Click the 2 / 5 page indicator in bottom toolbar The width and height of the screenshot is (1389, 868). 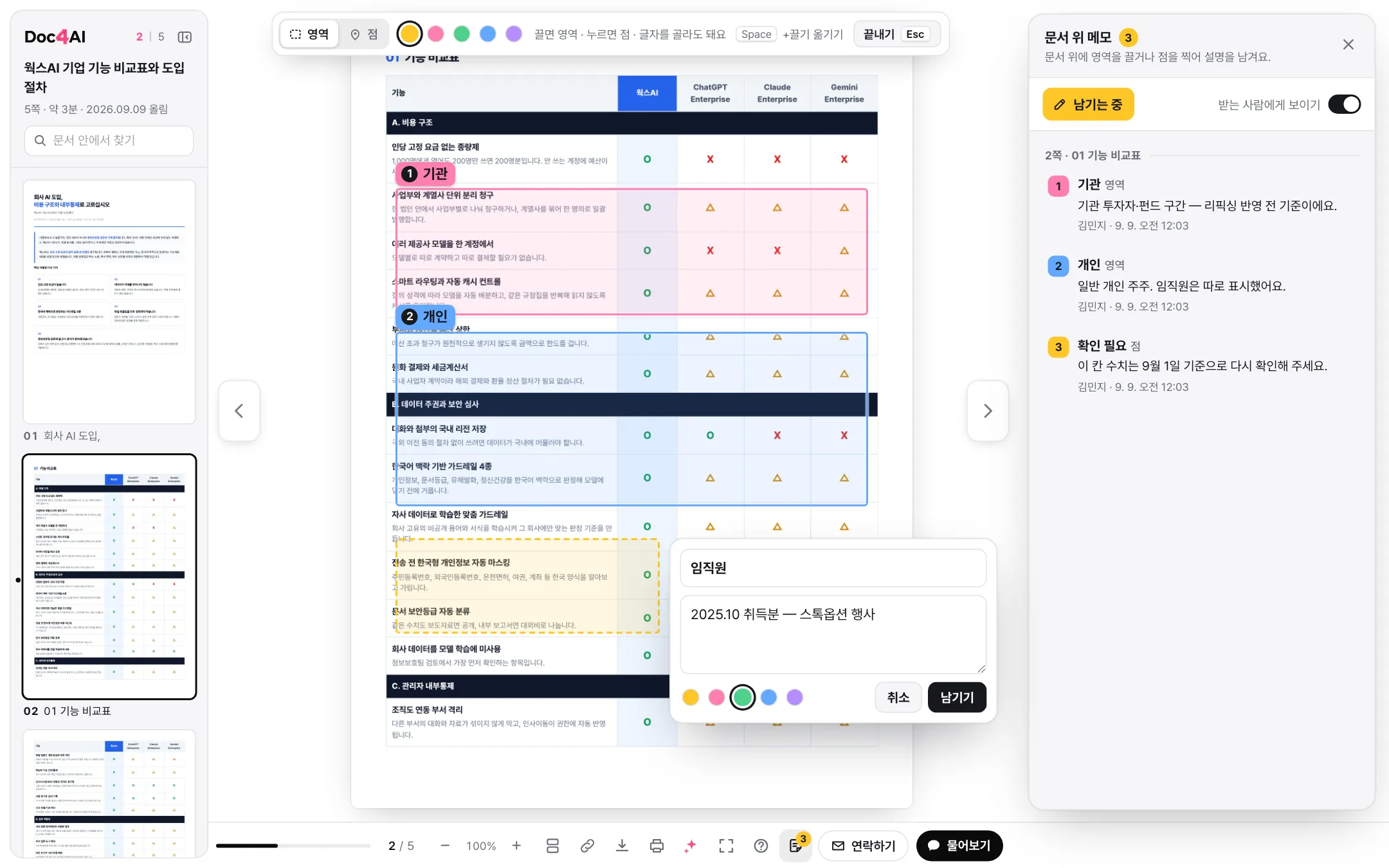point(401,845)
